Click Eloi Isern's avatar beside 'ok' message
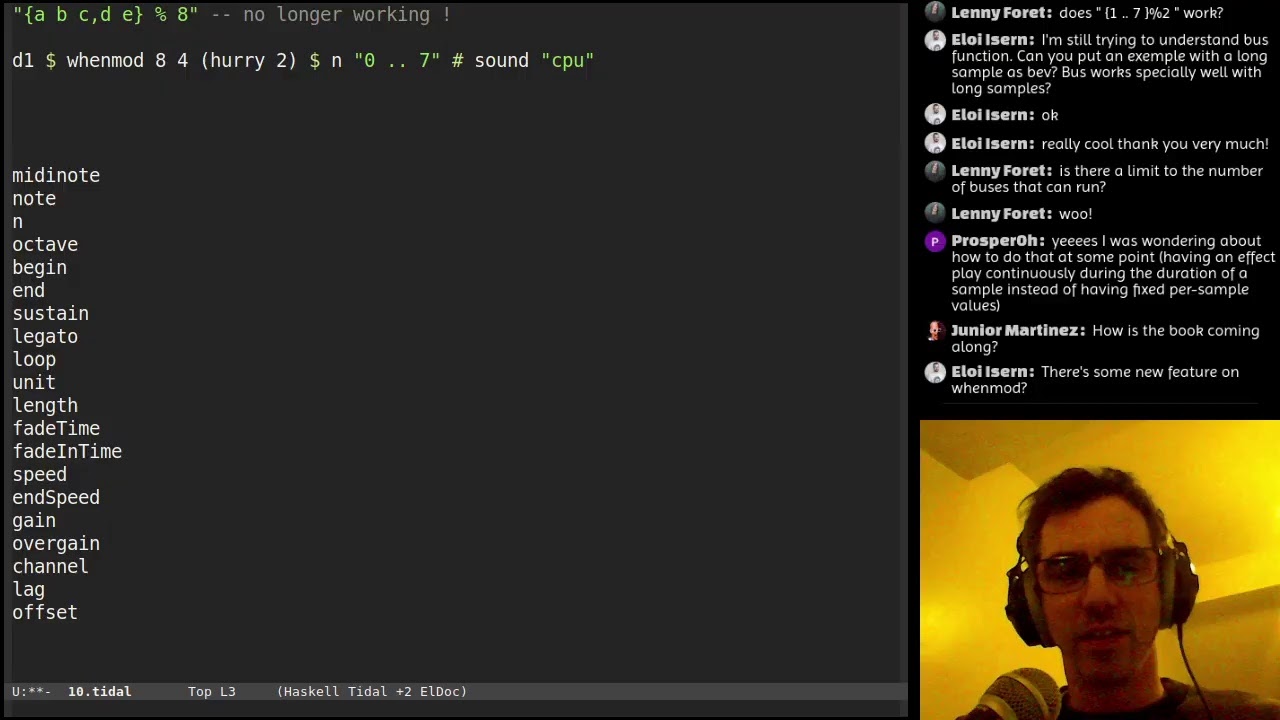1280x720 pixels. pos(935,115)
